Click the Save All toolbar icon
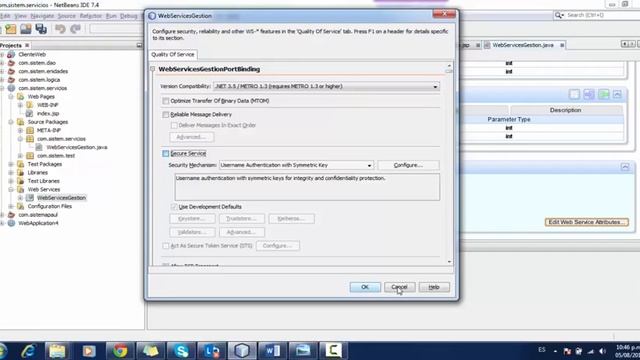This screenshot has width=640, height=360. (41, 29)
